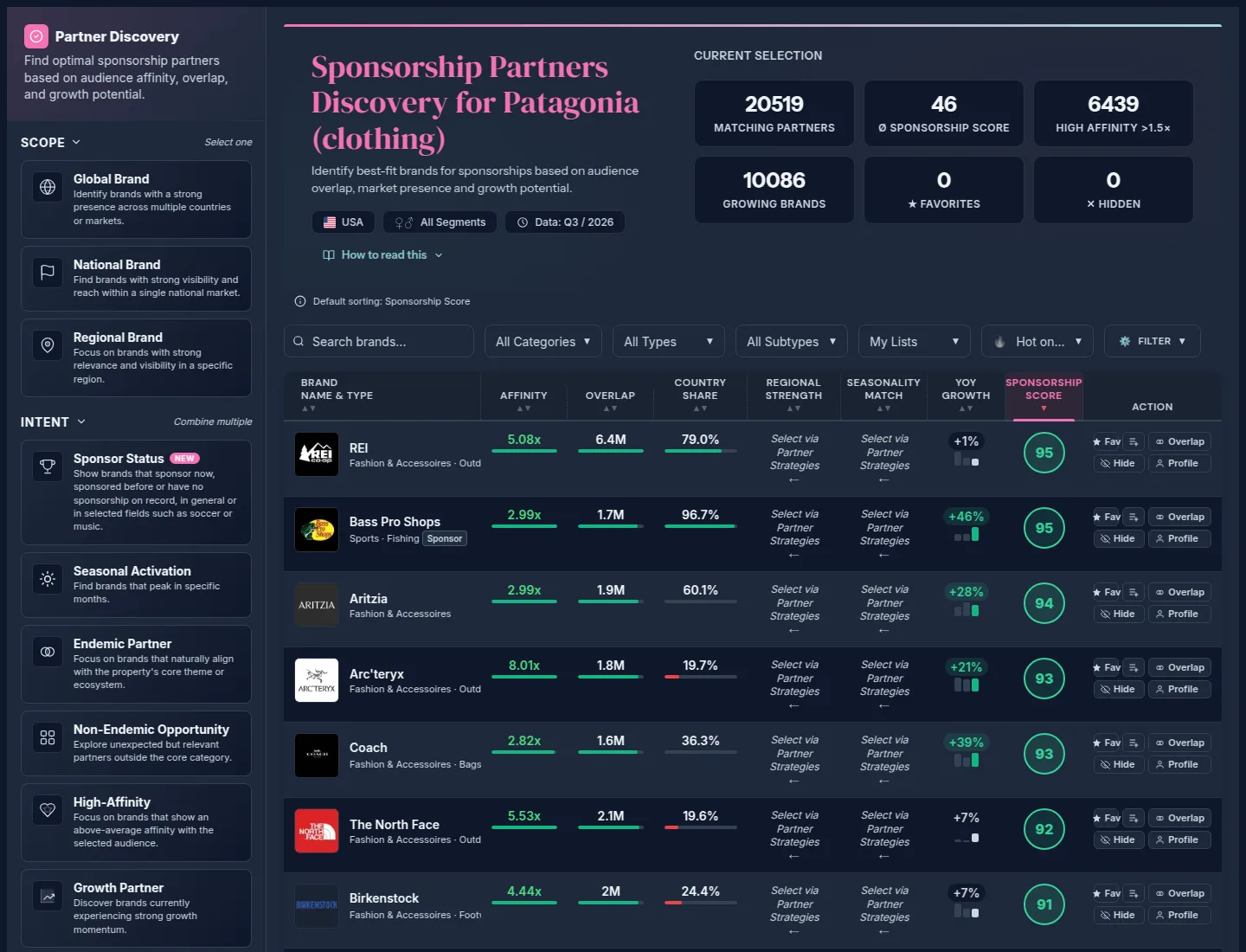Favorite the REI brand
Viewport: 1246px width, 952px height.
[x=1107, y=441]
